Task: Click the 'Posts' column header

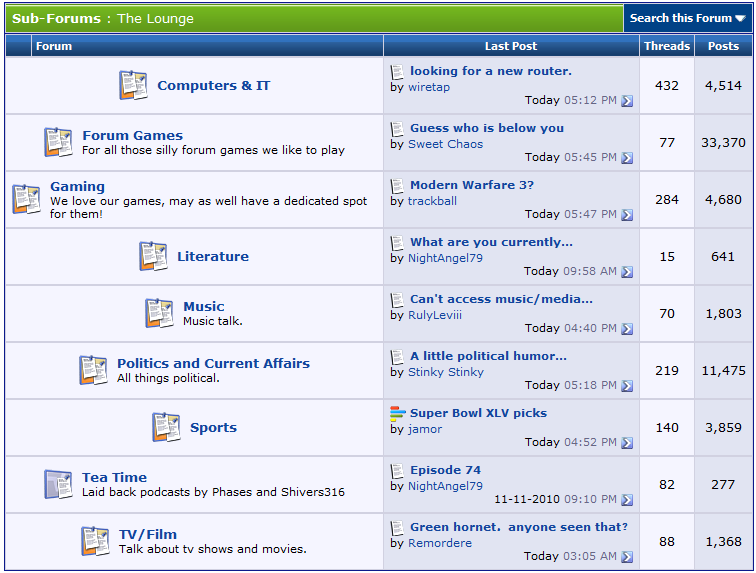Action: point(723,46)
